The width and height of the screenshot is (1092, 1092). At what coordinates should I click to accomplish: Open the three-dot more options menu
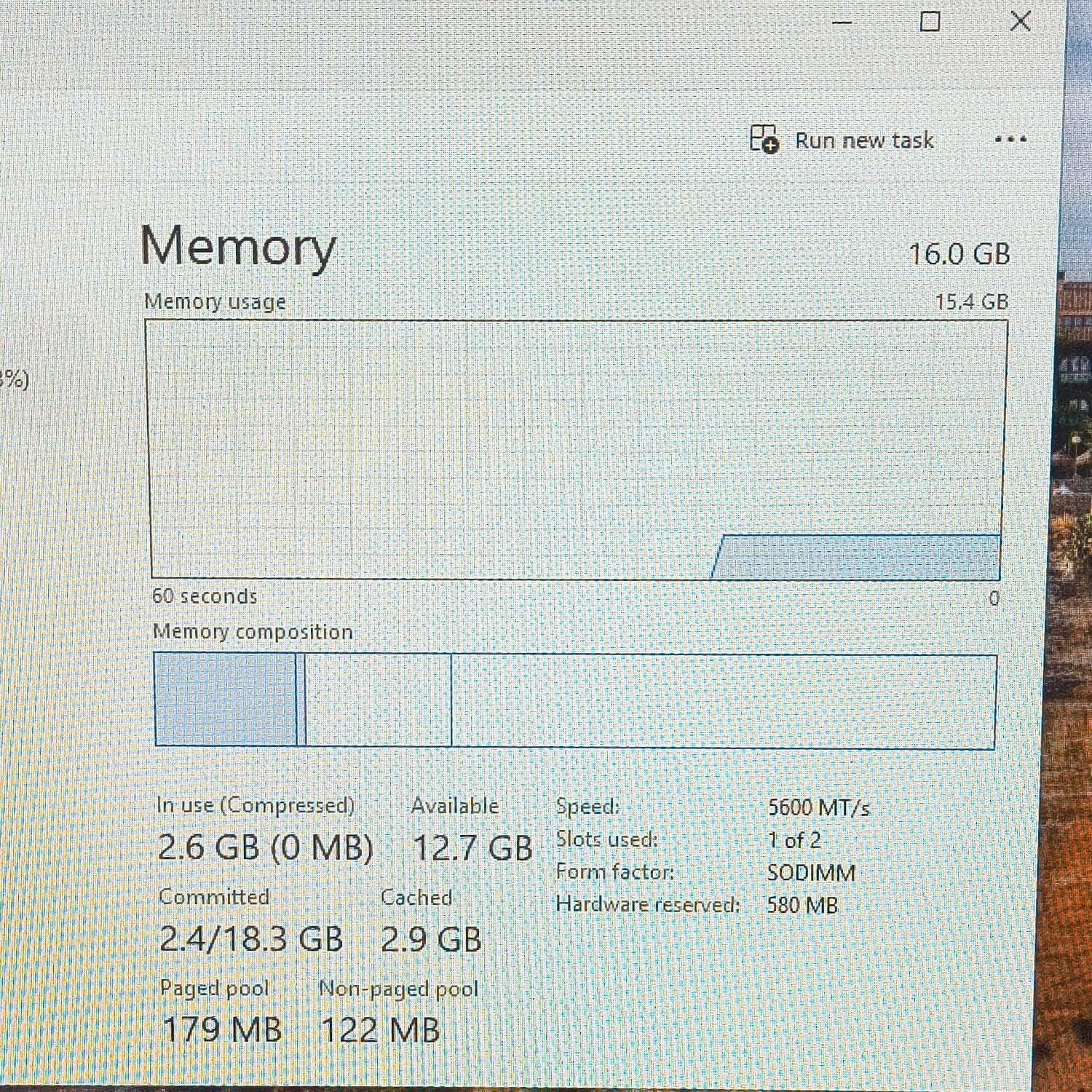(1010, 139)
